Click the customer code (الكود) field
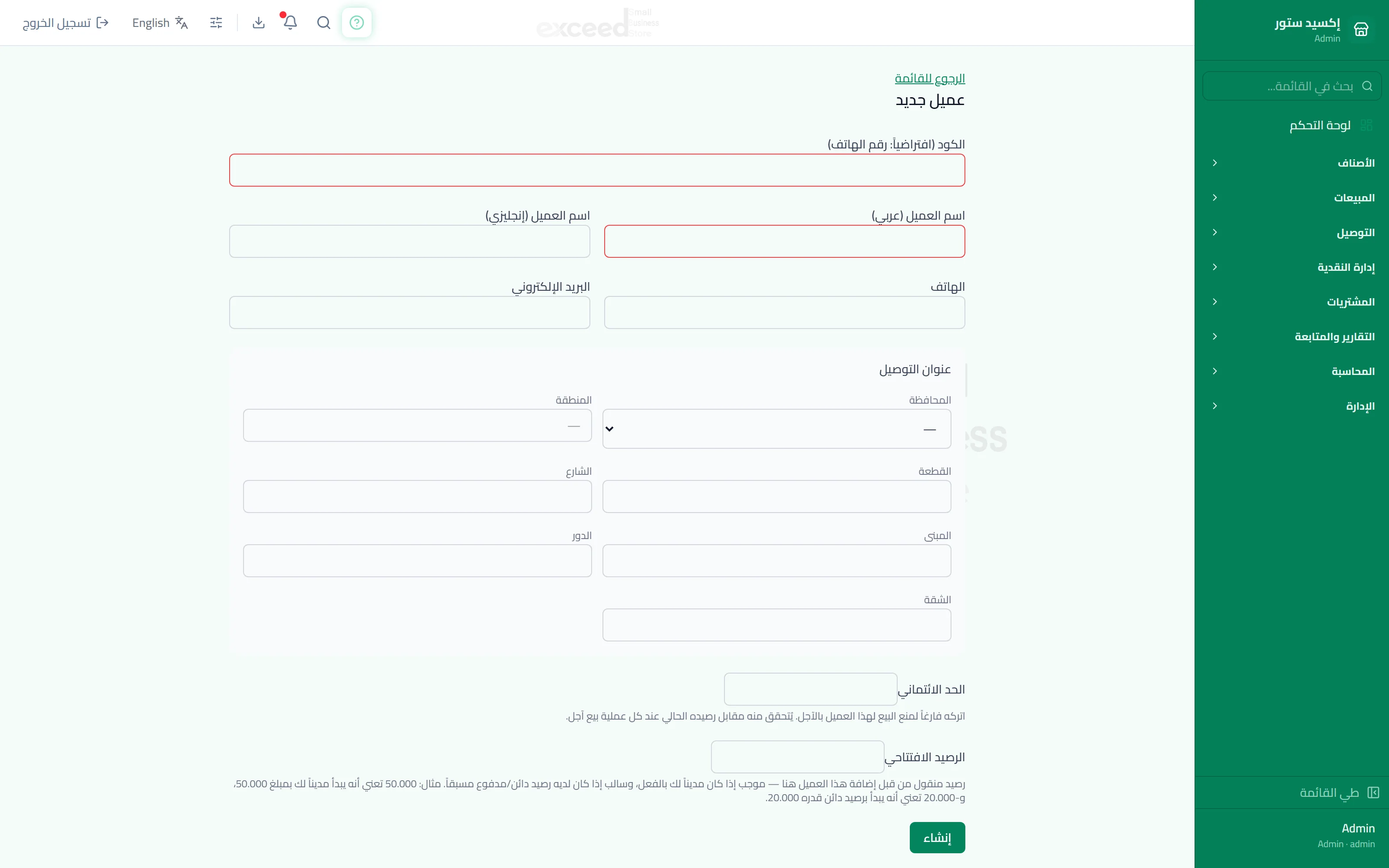1389x868 pixels. [x=597, y=170]
